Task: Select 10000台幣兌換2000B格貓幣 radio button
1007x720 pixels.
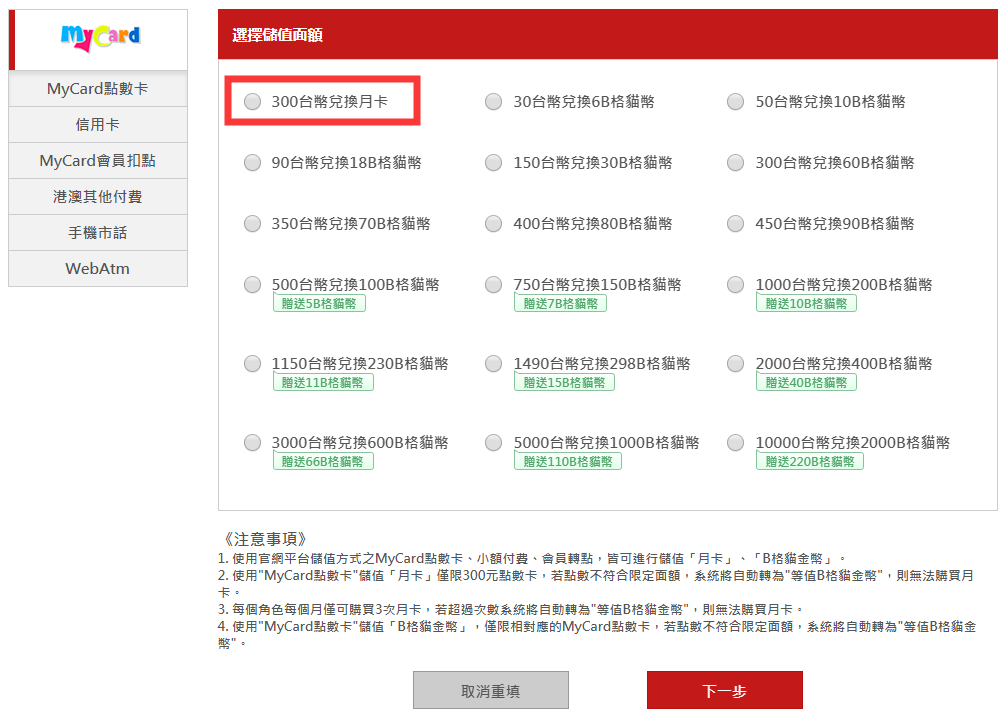Action: tap(735, 443)
